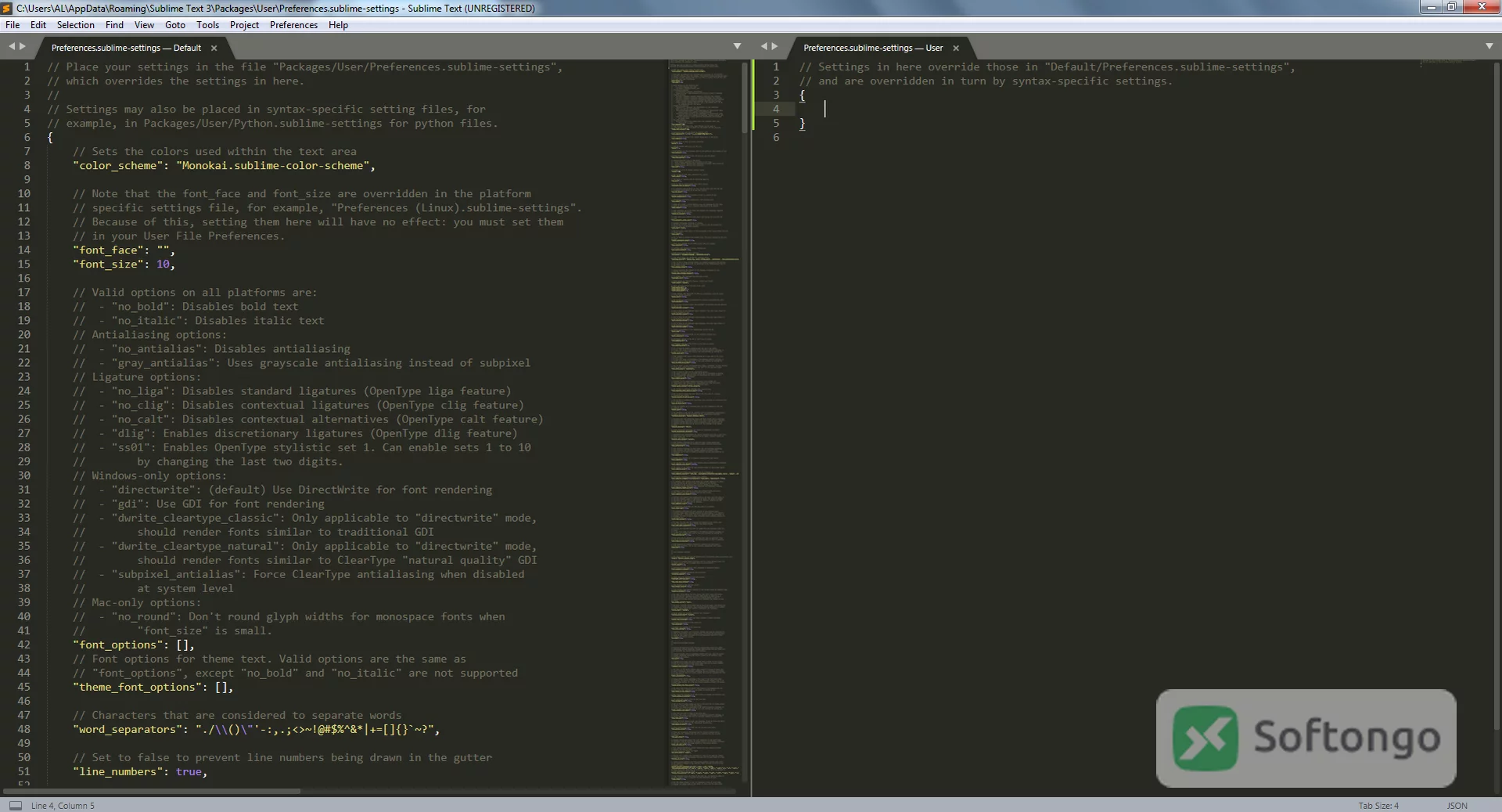Viewport: 1502px width, 812px height.
Task: Click the left pane minimap
Action: 703,422
